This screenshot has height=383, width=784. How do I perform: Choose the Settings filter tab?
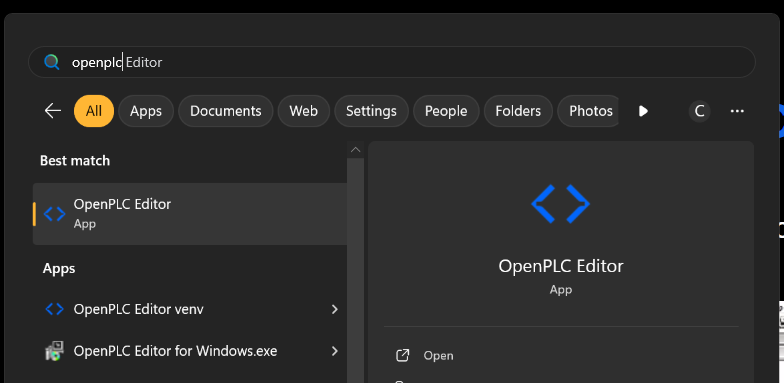(x=371, y=111)
